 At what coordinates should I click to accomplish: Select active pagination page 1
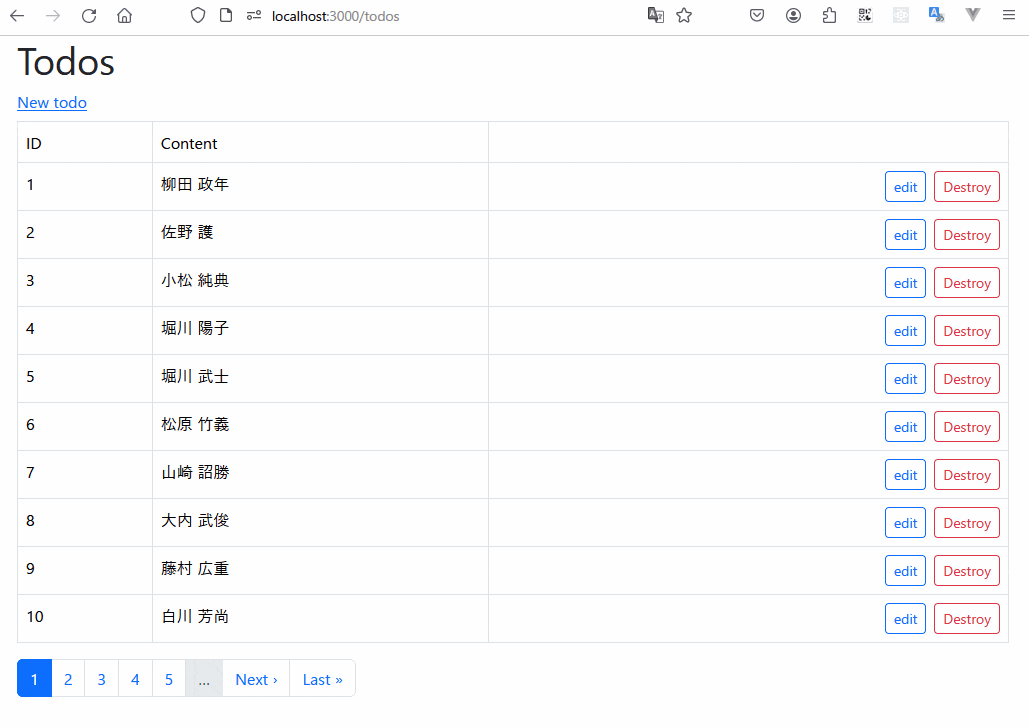click(34, 679)
